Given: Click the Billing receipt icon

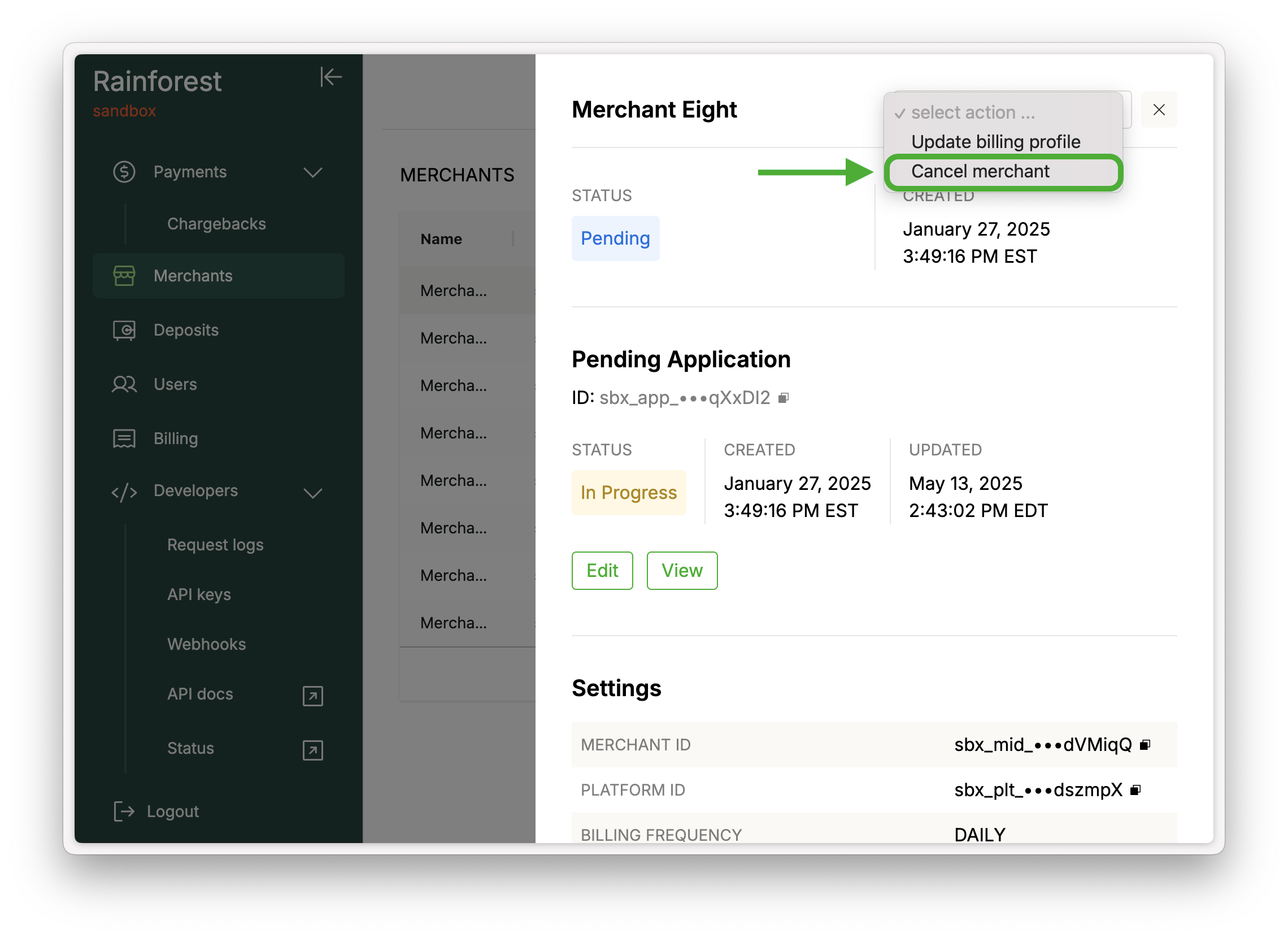Looking at the screenshot, I should [124, 438].
